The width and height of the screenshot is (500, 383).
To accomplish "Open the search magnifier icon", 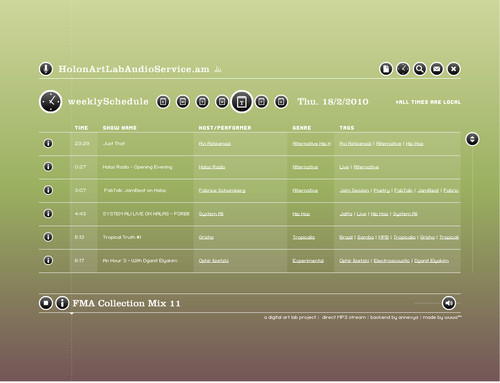I will pos(420,69).
